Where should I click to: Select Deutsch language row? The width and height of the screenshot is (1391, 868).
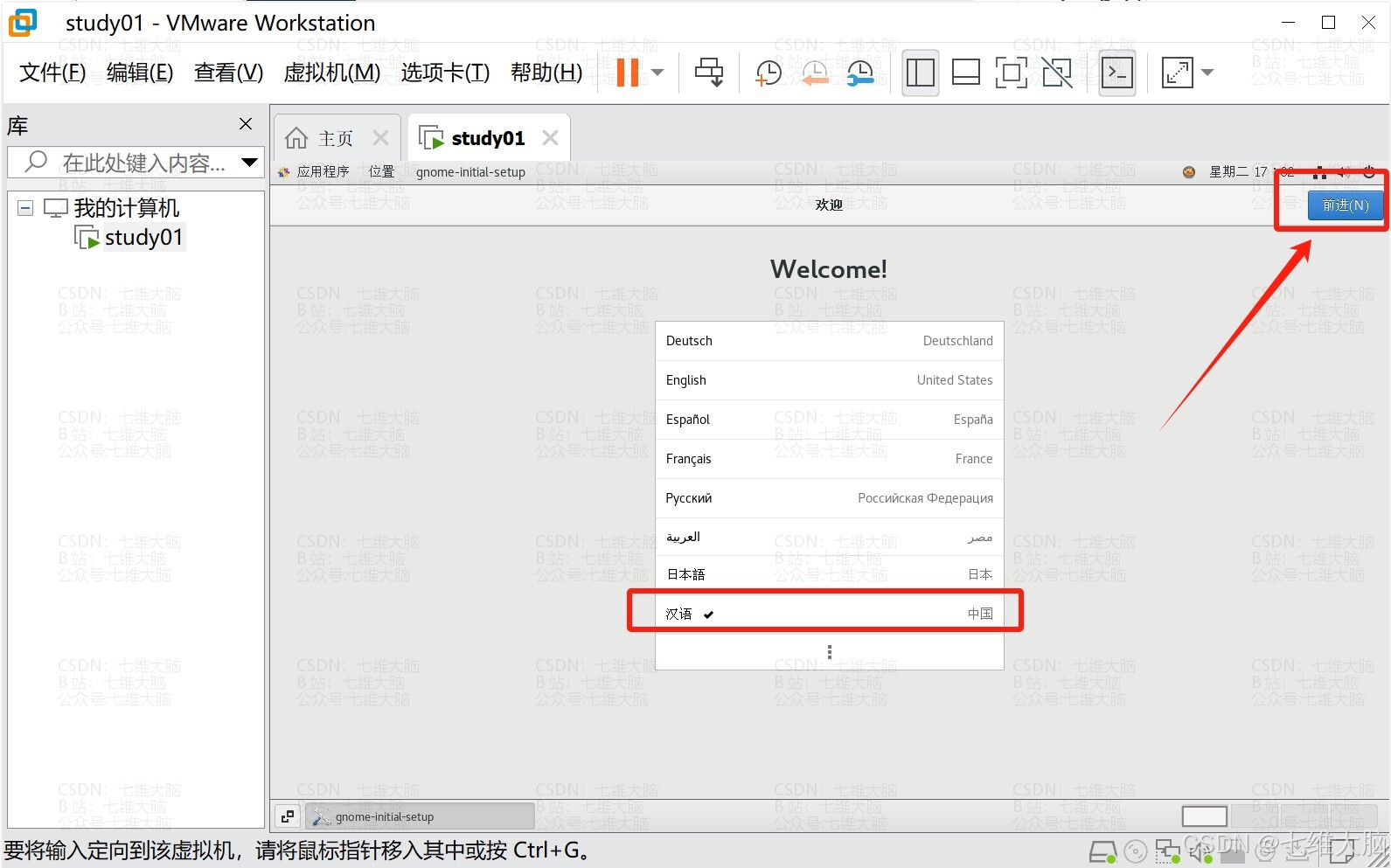pyautogui.click(x=829, y=341)
